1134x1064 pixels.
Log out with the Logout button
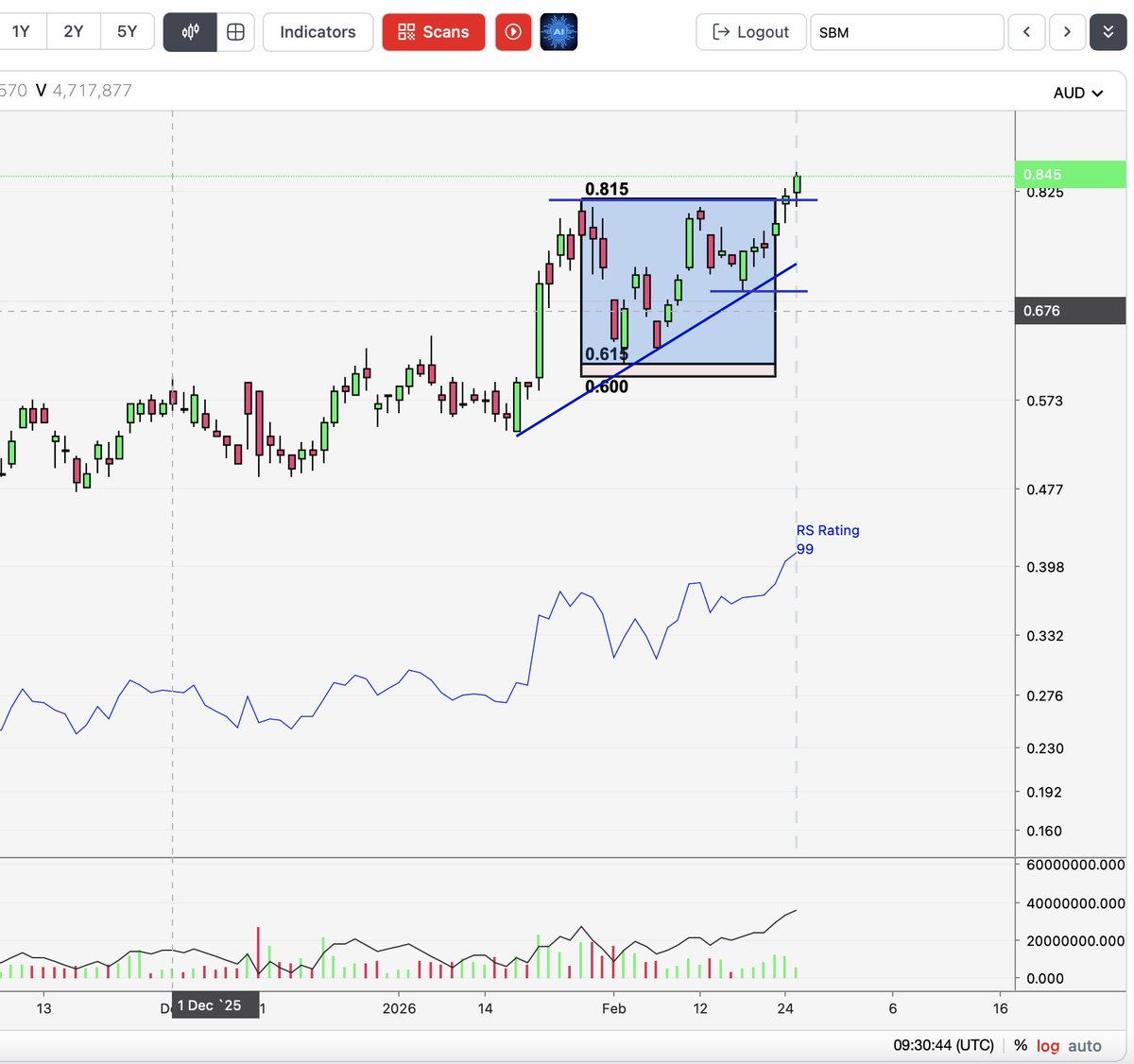pos(751,32)
